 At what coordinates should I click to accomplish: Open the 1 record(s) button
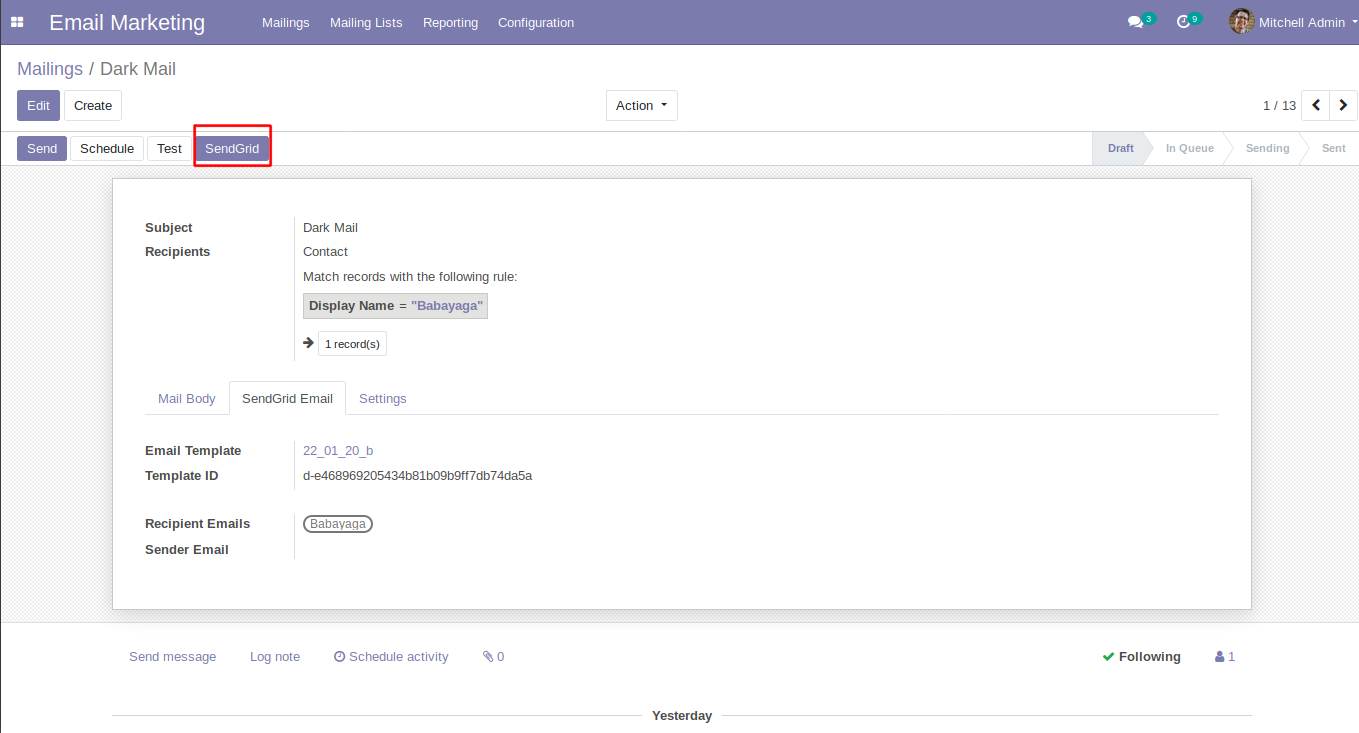[x=352, y=344]
